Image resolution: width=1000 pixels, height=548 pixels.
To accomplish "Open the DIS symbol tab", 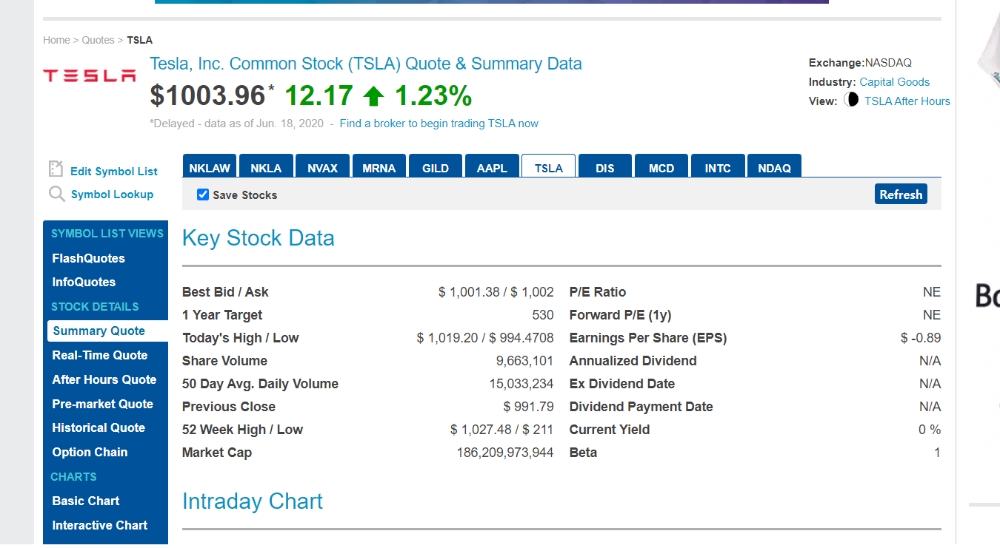I will pos(605,167).
